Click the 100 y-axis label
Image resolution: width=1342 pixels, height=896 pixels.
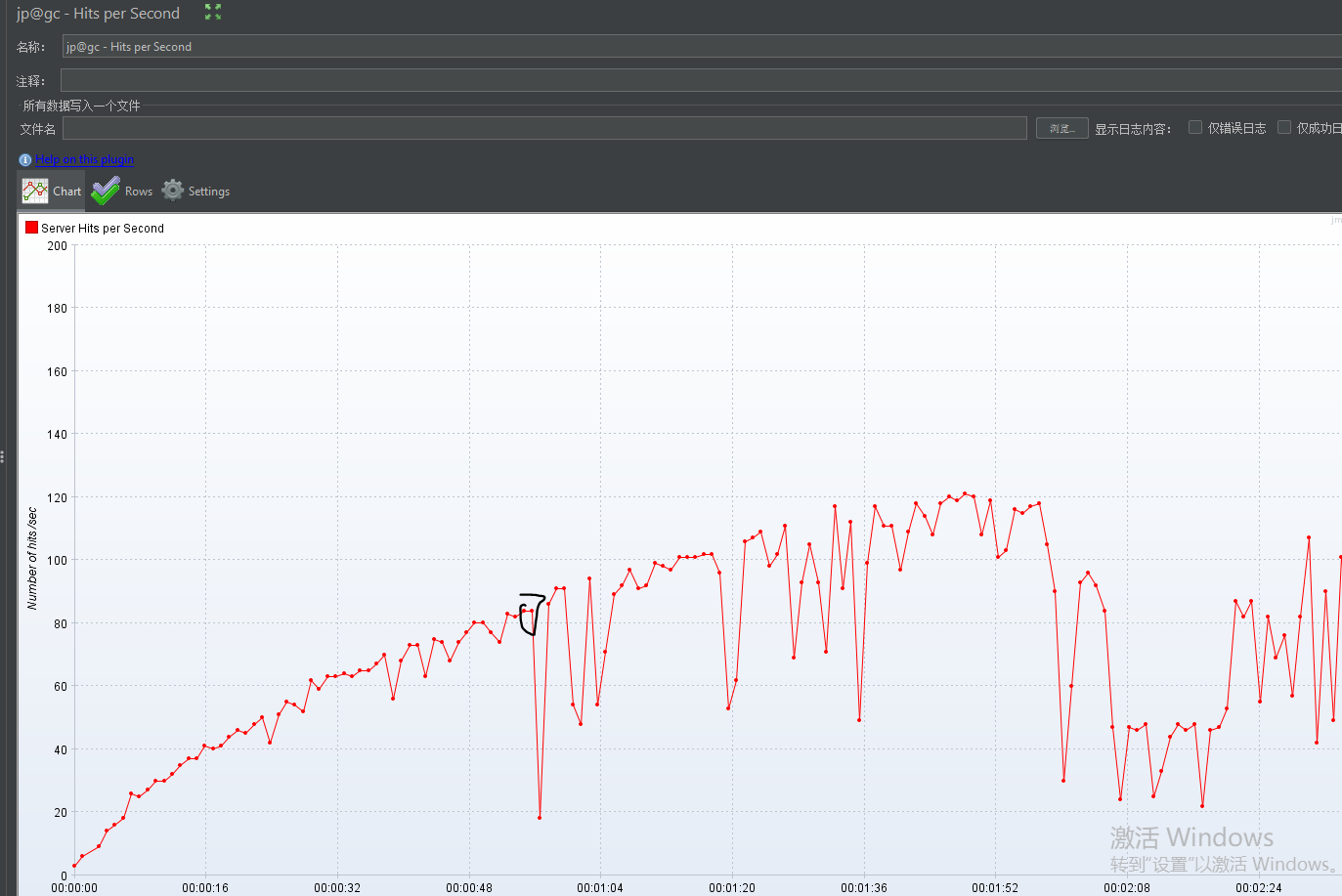click(x=58, y=561)
